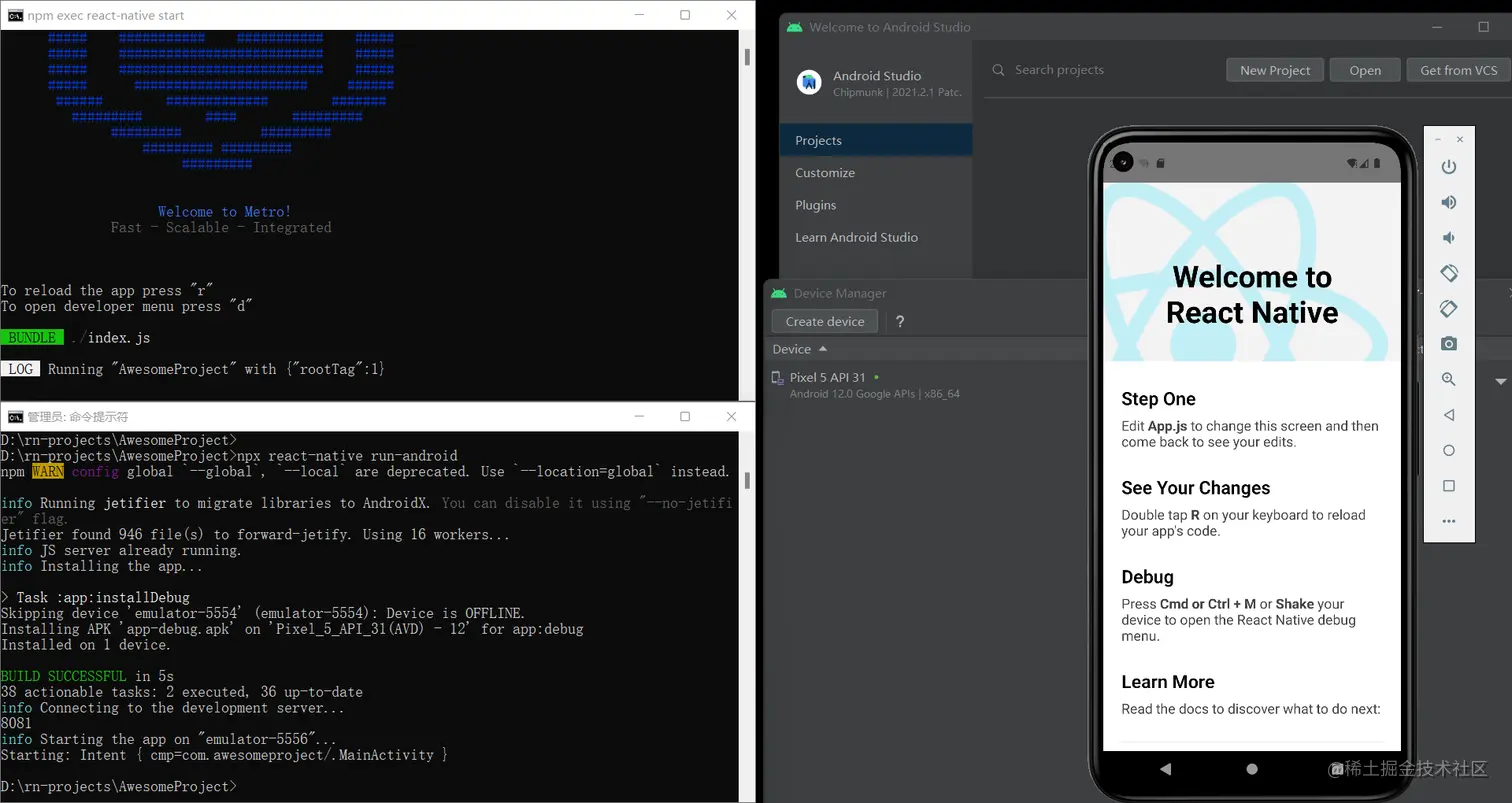Click the admin command prompt title icon

[16, 417]
